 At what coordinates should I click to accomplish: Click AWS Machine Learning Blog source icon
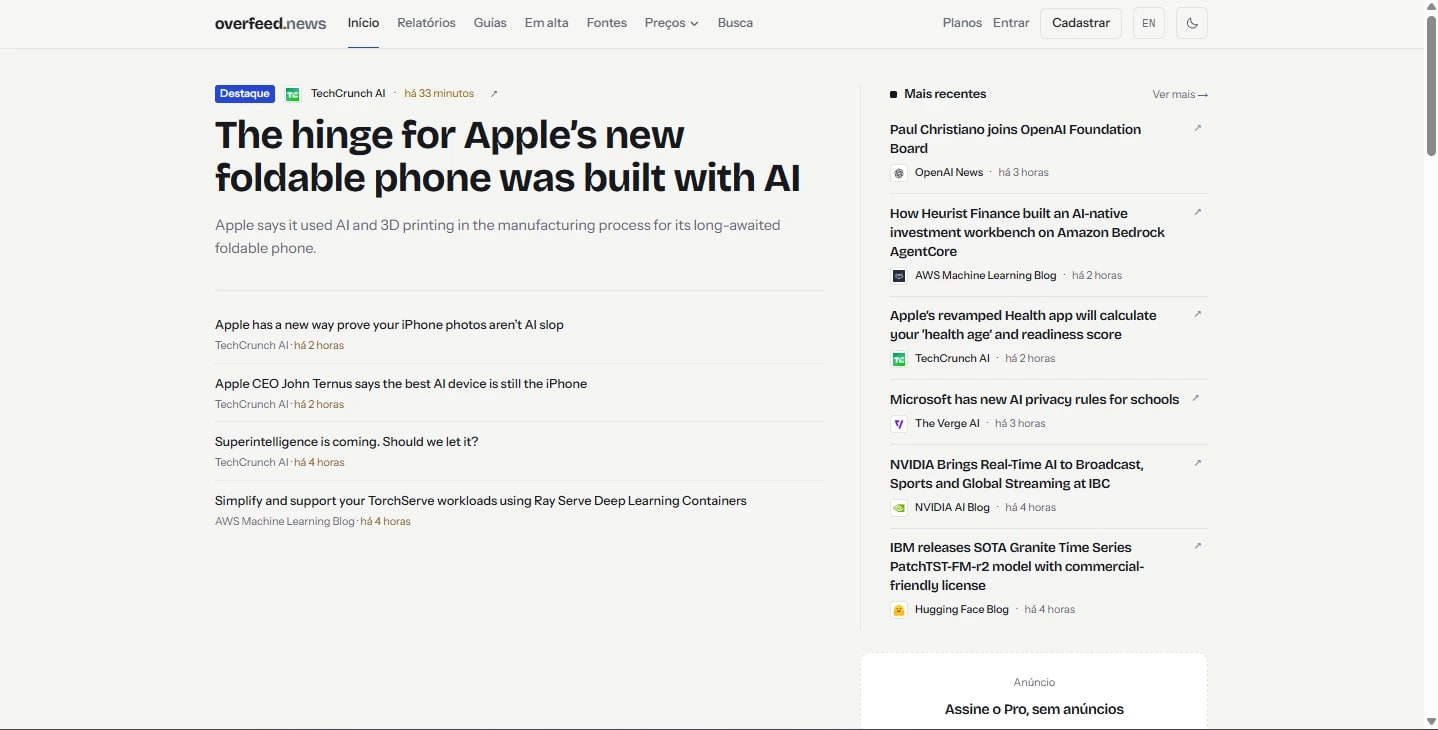coord(899,276)
